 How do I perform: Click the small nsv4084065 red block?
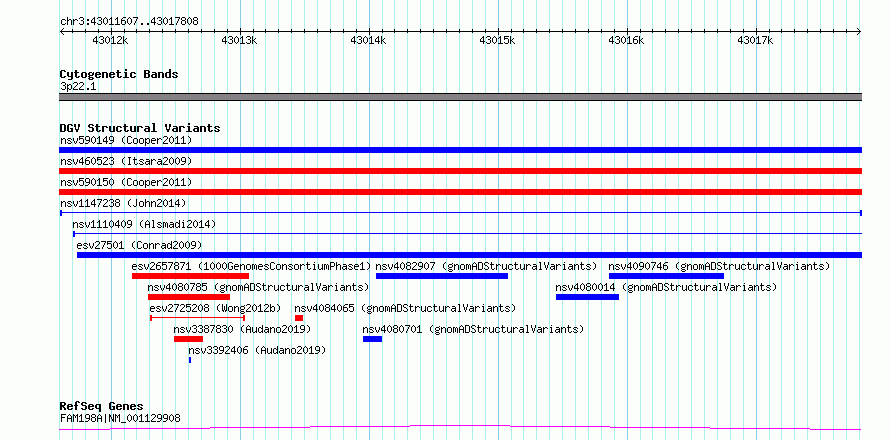tap(299, 318)
